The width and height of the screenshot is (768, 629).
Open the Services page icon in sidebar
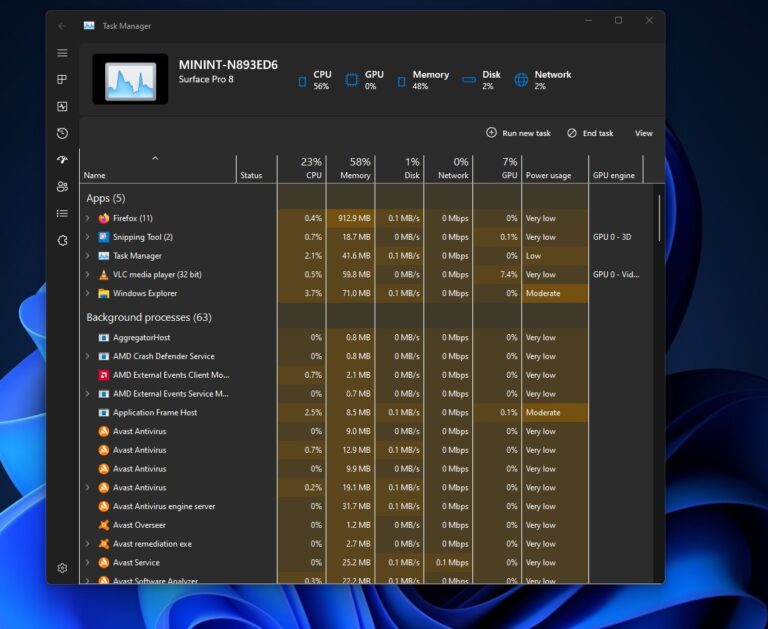click(x=62, y=241)
